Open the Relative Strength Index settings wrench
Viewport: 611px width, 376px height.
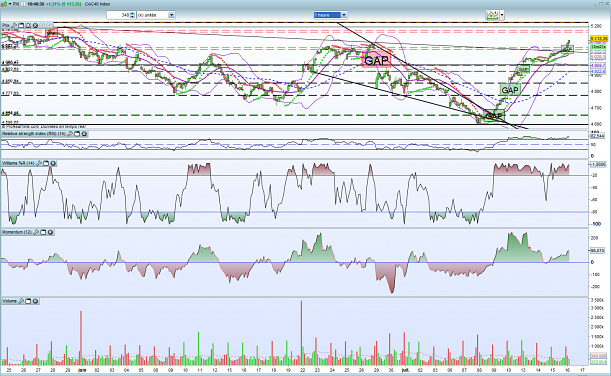pos(70,134)
